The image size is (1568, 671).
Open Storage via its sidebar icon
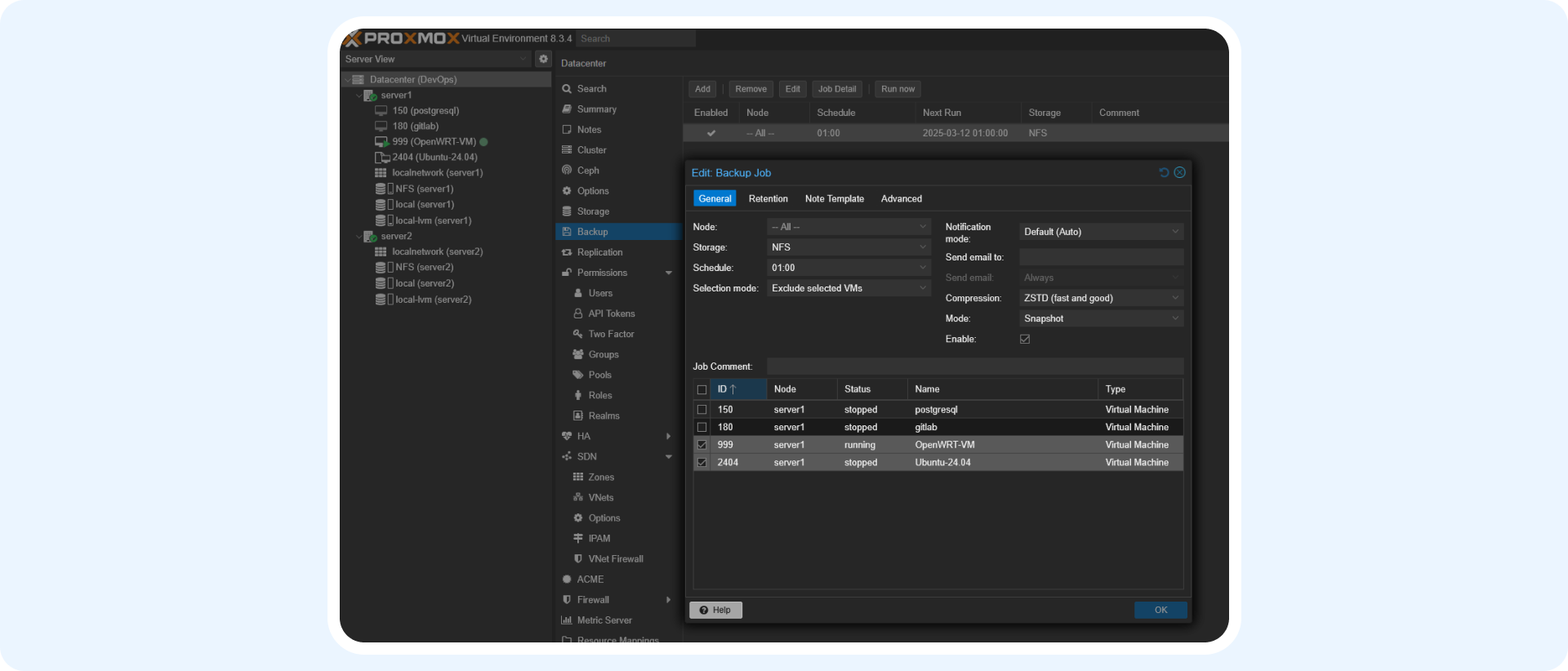click(x=567, y=211)
